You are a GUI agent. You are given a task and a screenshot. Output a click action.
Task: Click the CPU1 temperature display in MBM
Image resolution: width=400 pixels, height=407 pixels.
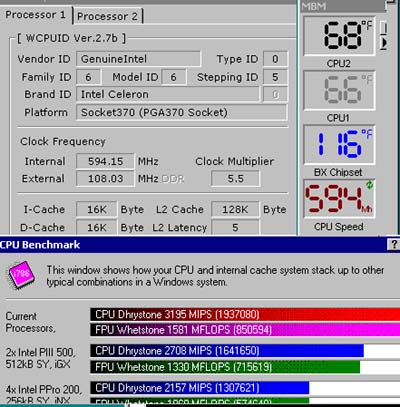click(339, 90)
